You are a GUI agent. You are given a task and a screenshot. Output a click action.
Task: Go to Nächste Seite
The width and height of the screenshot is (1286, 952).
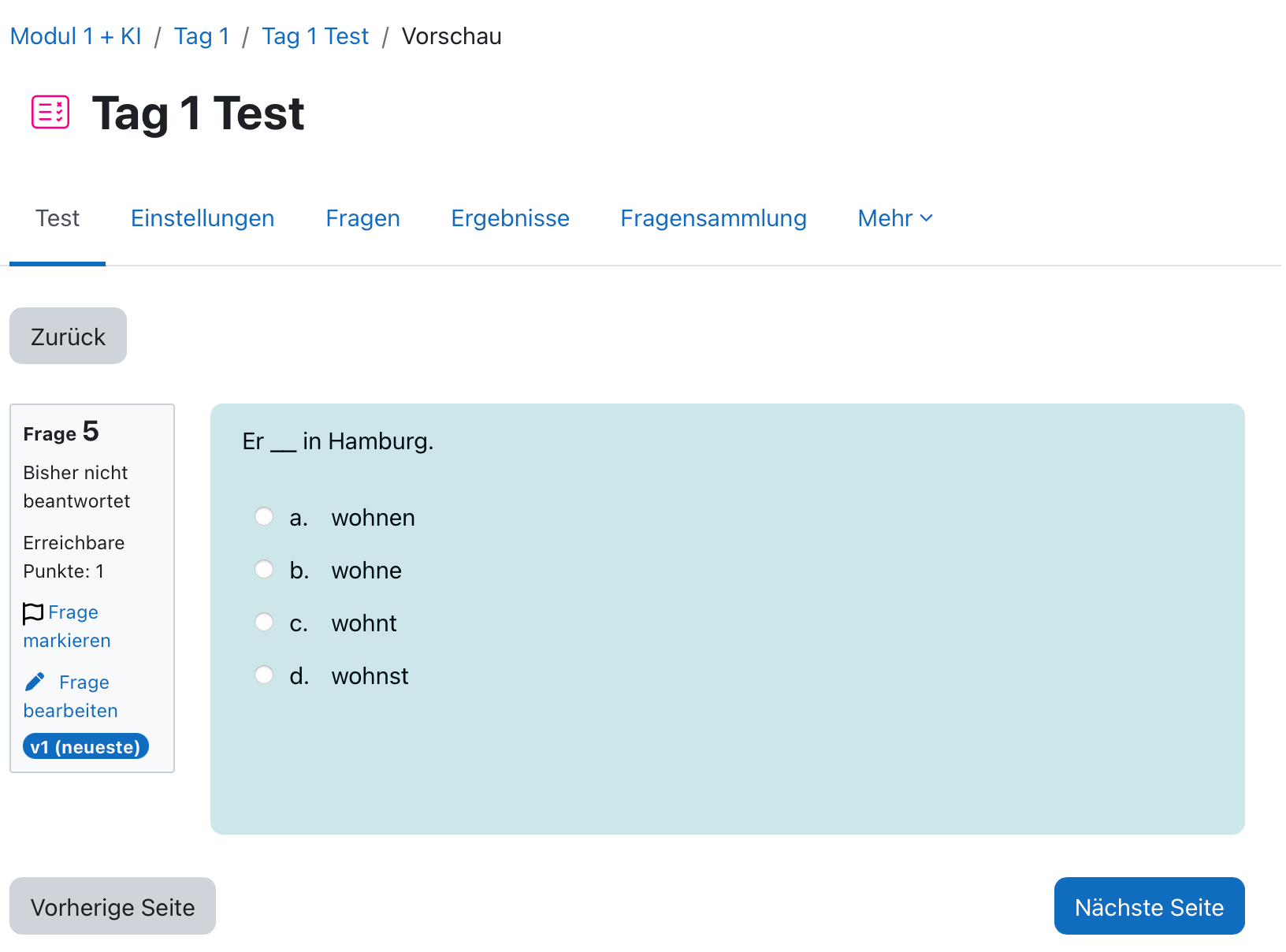[x=1149, y=906]
